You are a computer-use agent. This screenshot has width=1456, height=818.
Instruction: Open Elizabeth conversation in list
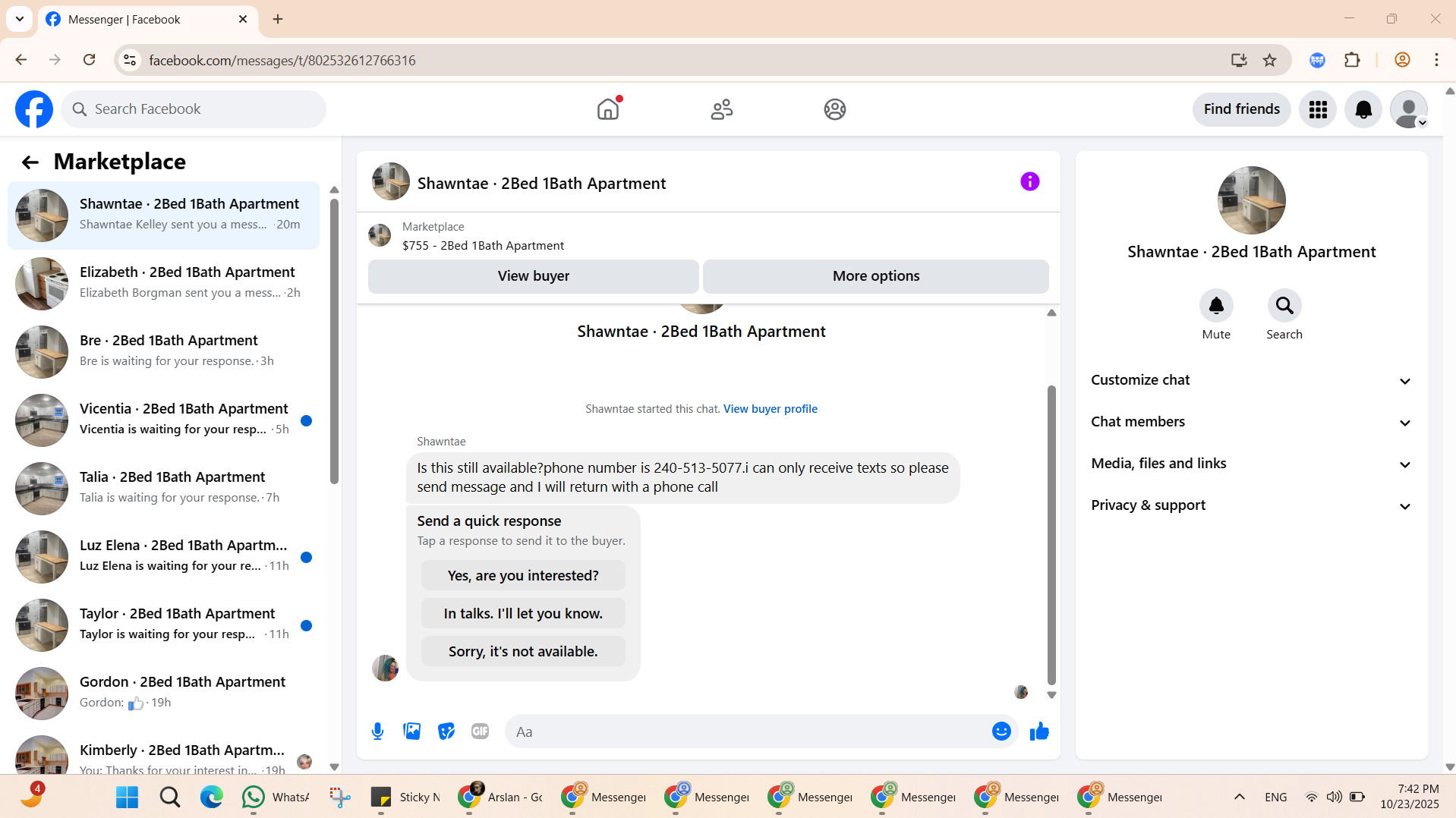tap(164, 284)
